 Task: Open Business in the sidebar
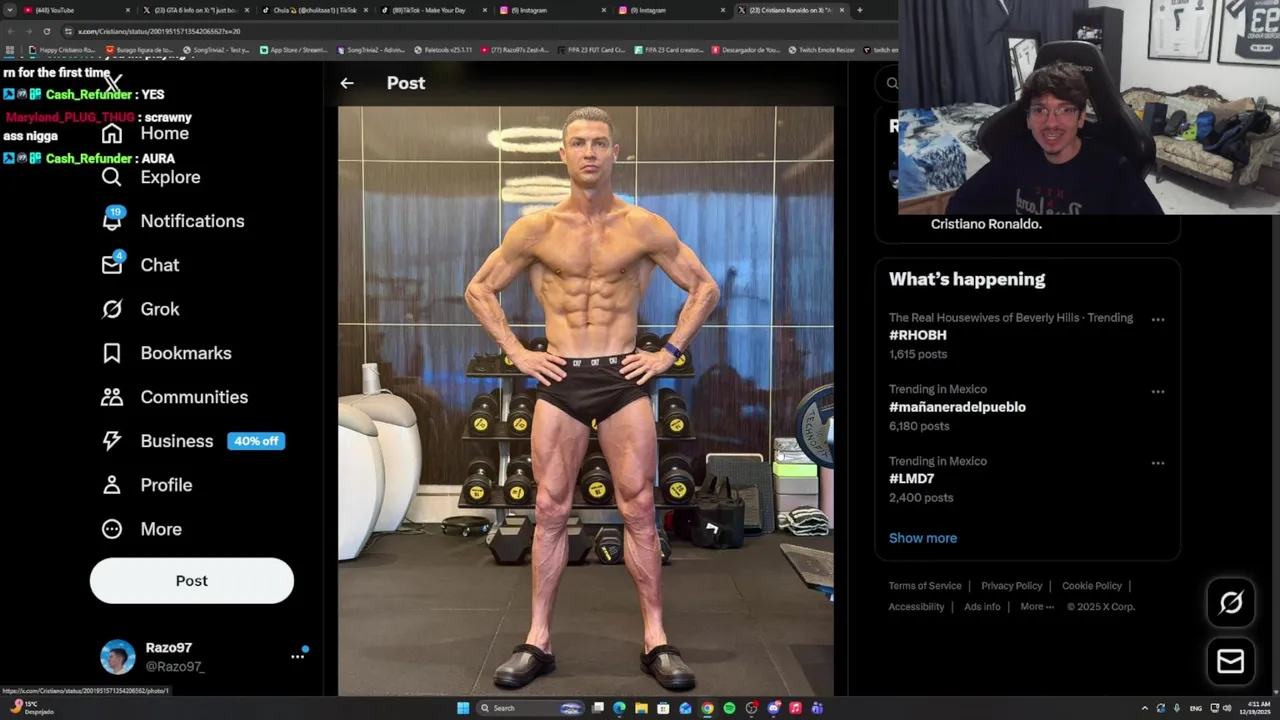click(x=157, y=441)
